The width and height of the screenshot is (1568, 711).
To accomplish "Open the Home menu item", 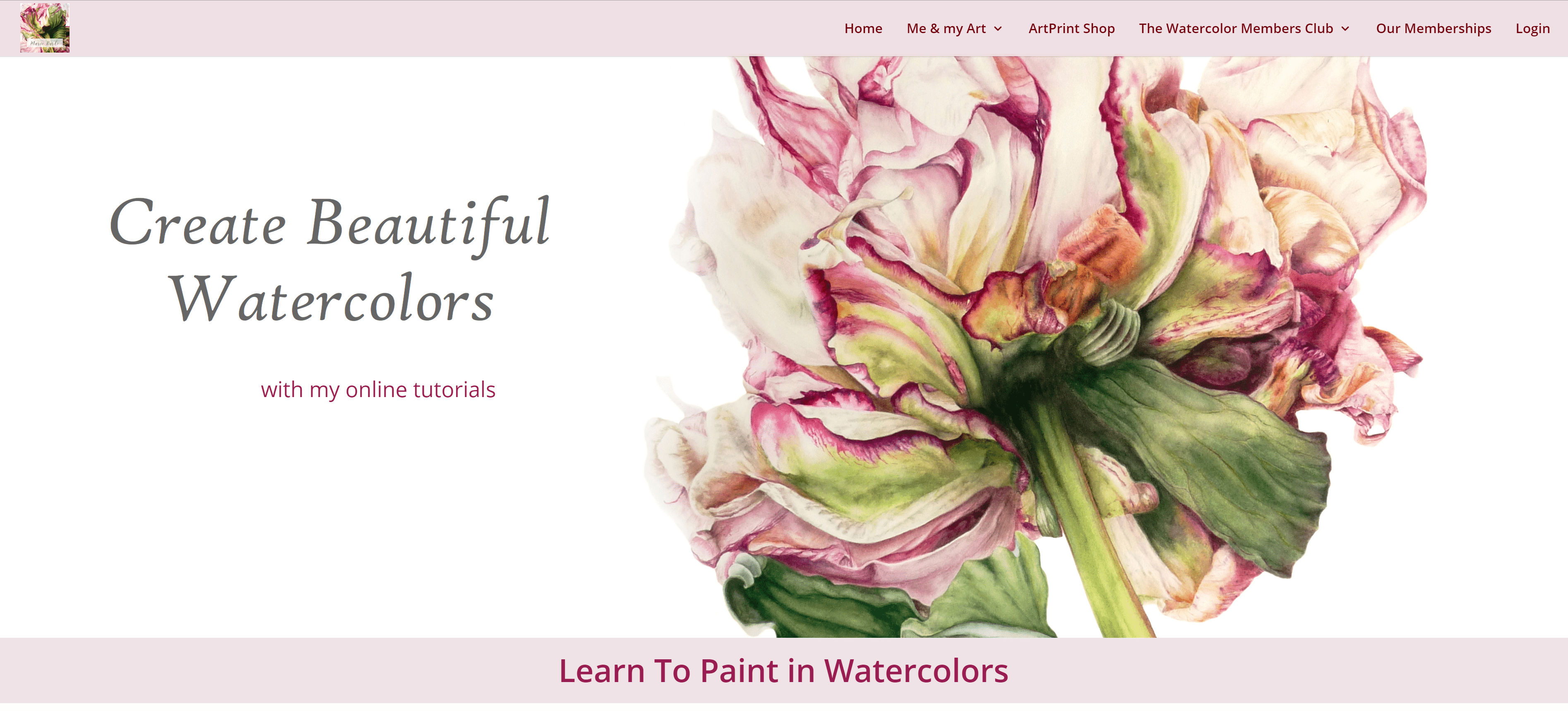I will tap(863, 29).
